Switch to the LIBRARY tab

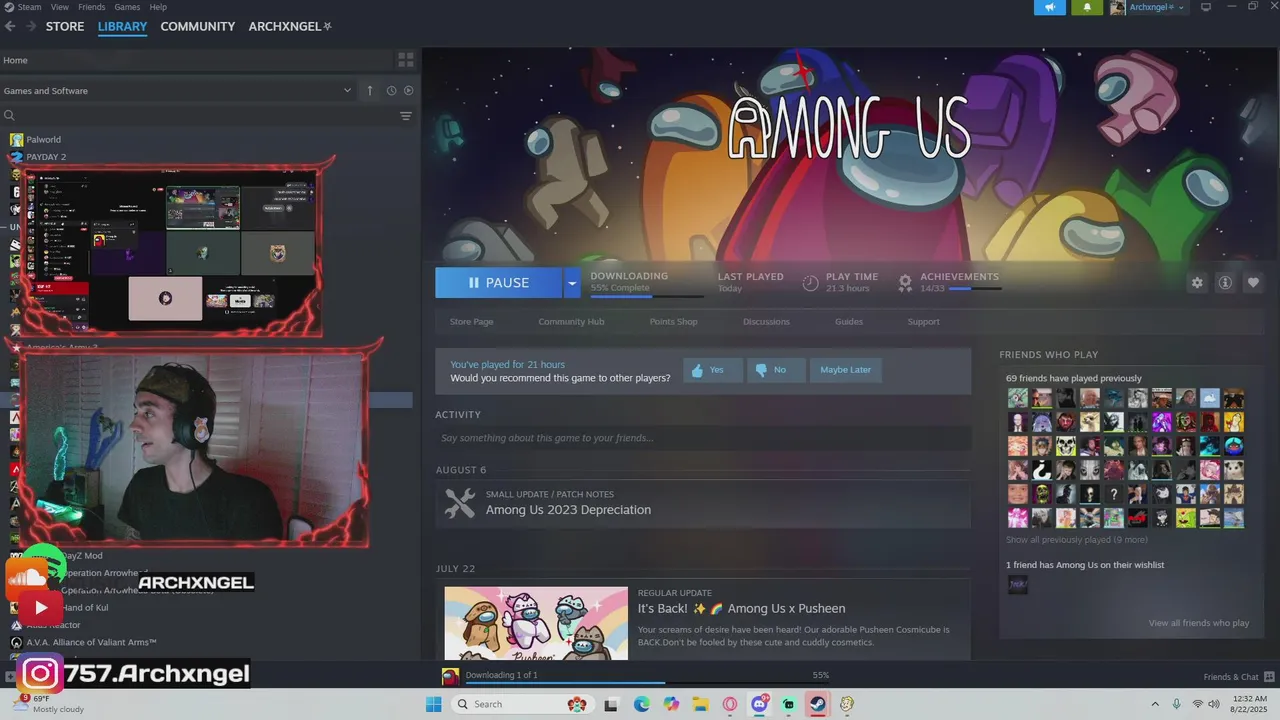[x=122, y=26]
